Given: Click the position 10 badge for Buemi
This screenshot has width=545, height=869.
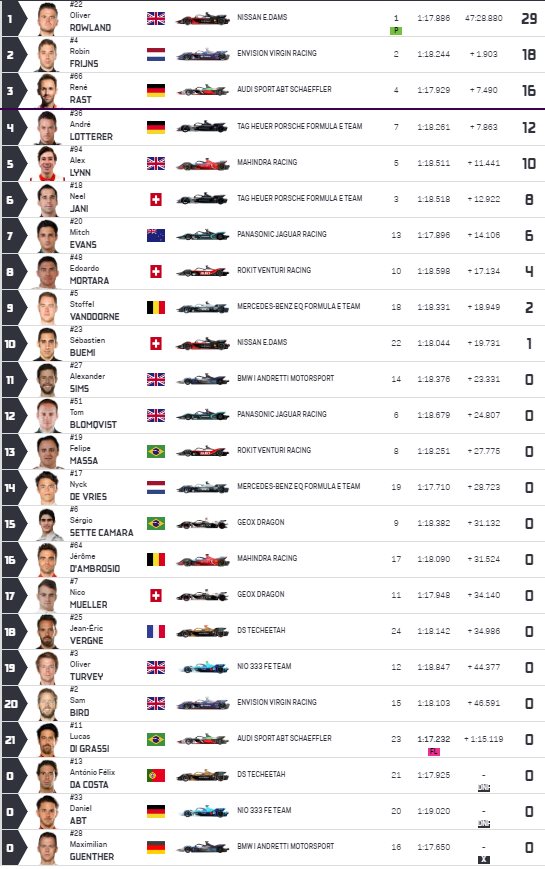Looking at the screenshot, I should pyautogui.click(x=11, y=344).
